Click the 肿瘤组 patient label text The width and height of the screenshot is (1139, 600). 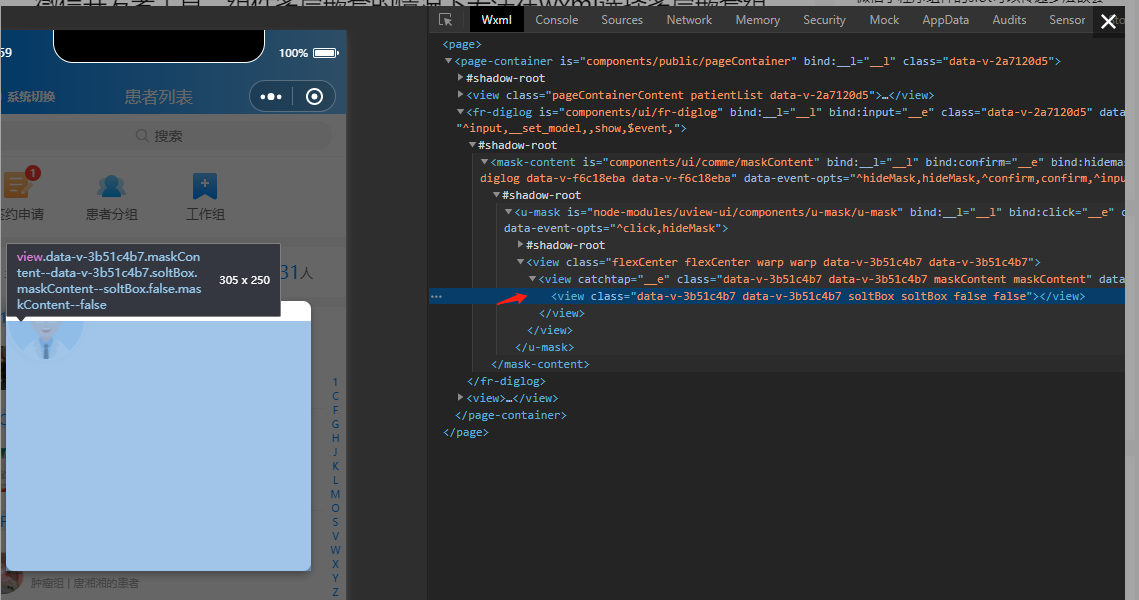[x=84, y=583]
